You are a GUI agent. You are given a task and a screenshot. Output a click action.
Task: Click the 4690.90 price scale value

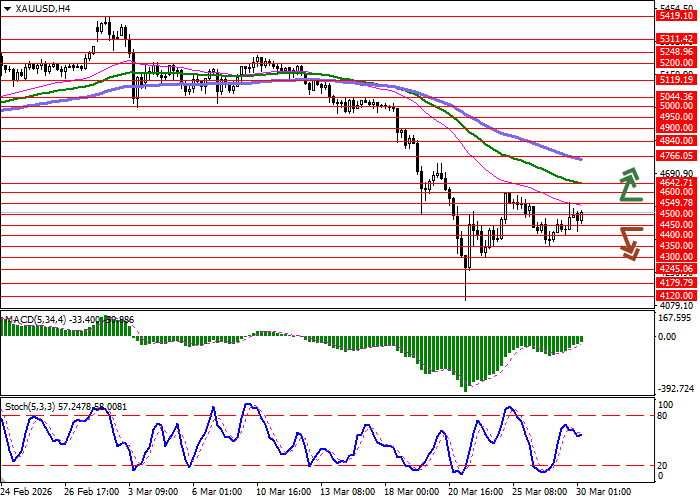(676, 173)
